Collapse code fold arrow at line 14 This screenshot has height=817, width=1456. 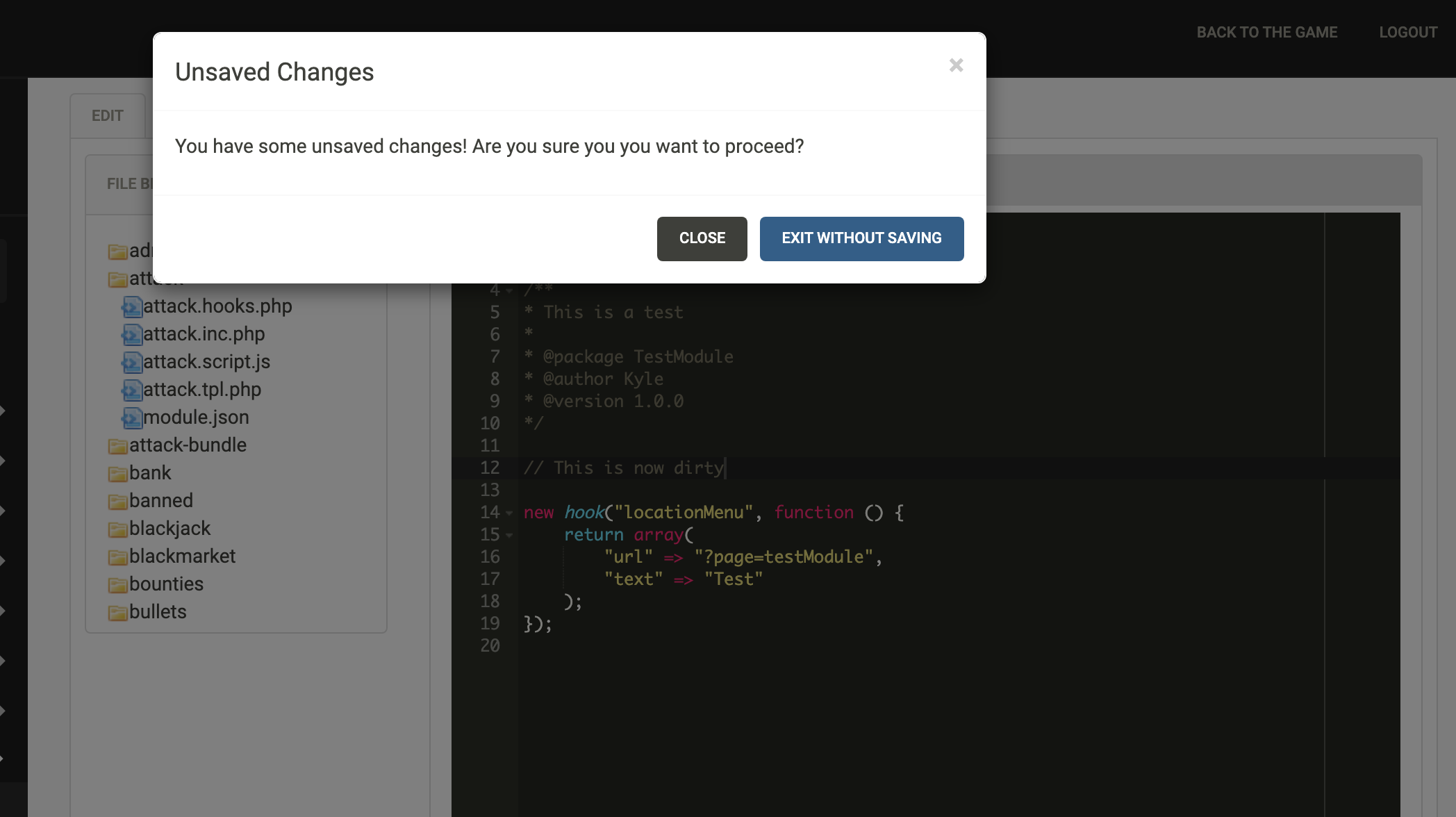509,513
